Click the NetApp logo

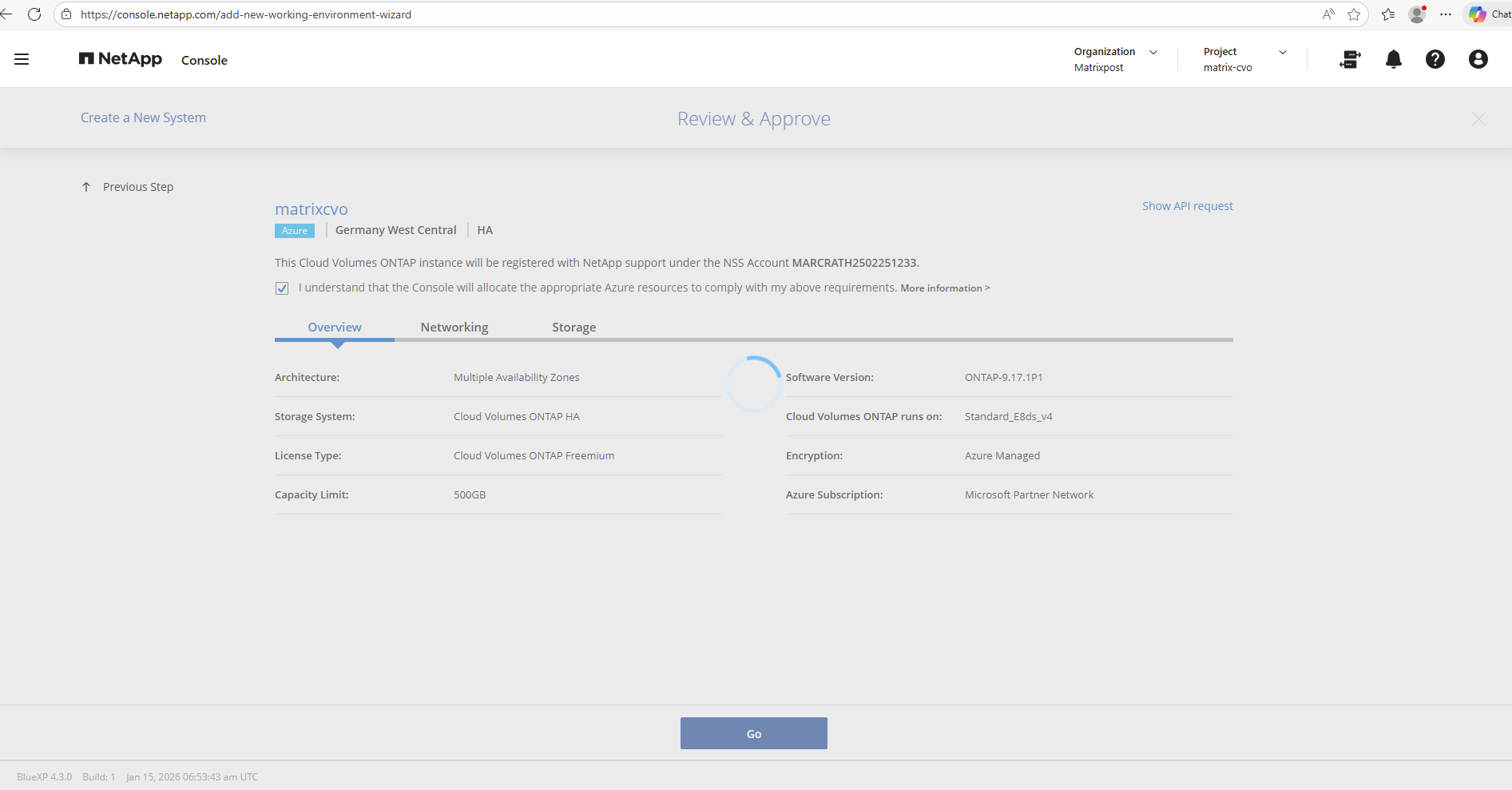point(121,59)
